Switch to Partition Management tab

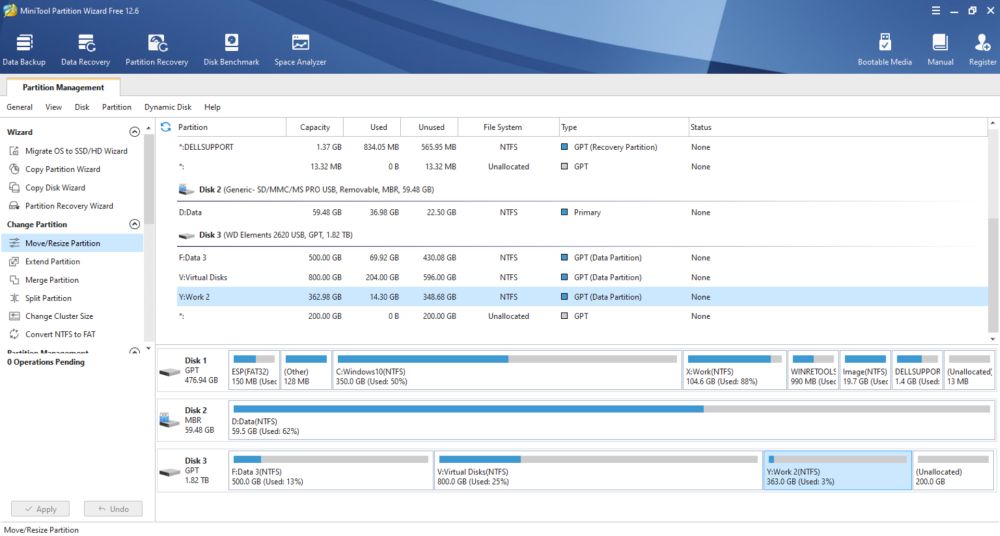(x=63, y=87)
